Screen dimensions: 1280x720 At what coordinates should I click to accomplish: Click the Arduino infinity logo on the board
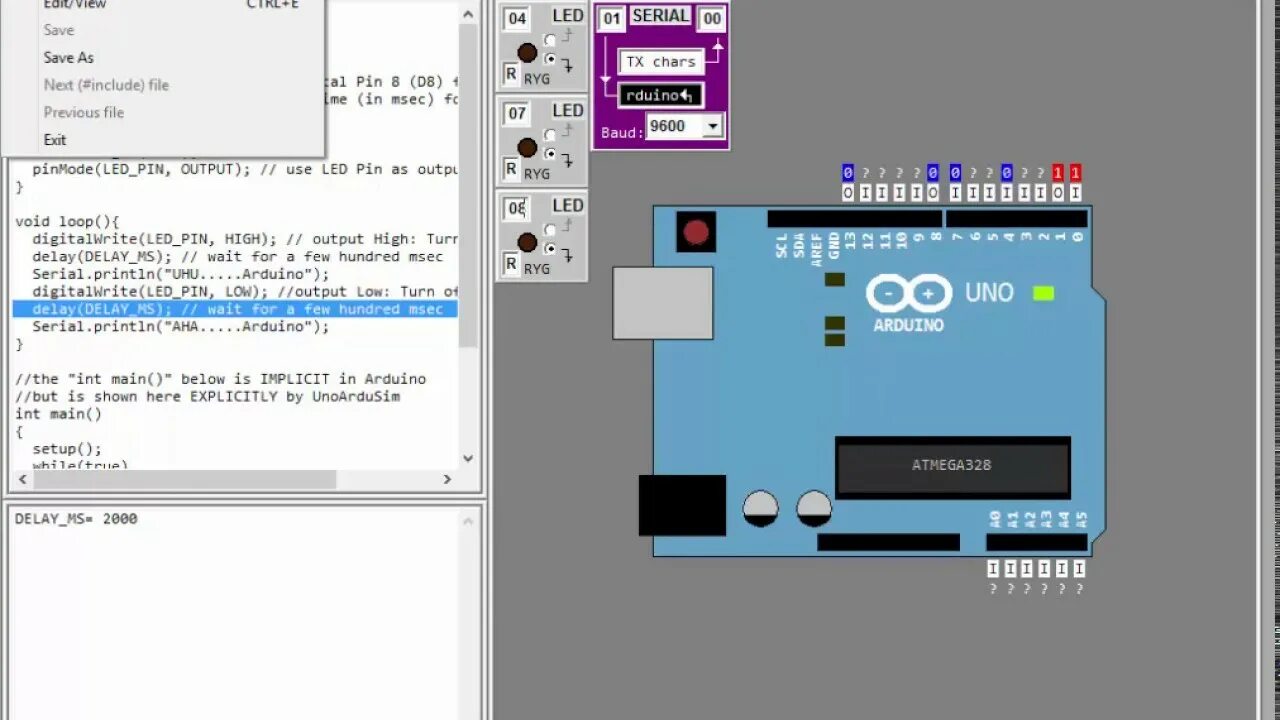(x=908, y=293)
